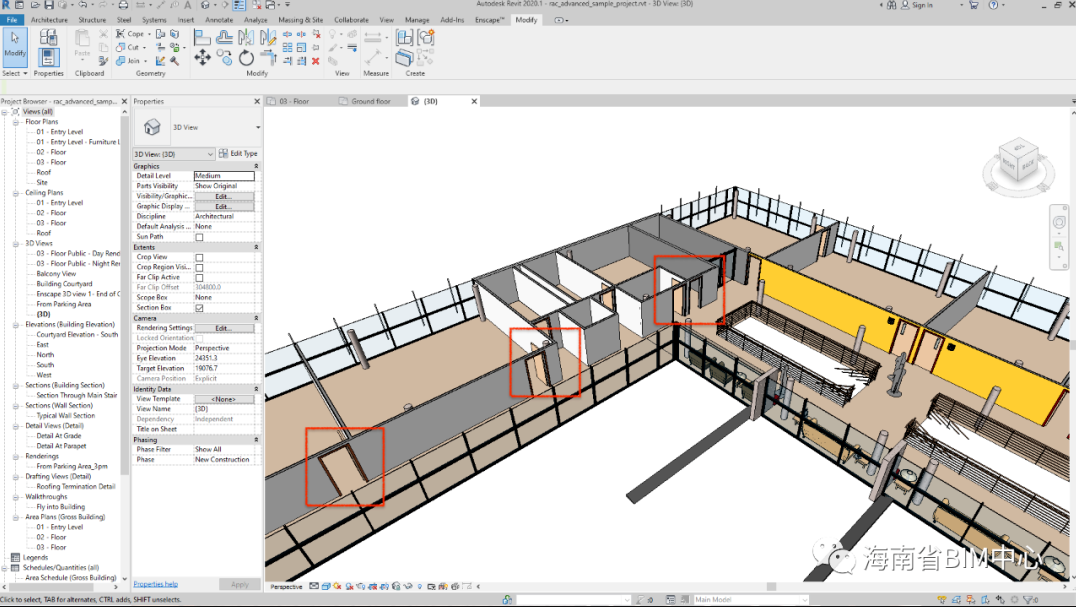Toggle the Crop View checkbox
The image size is (1076, 607).
[199, 257]
